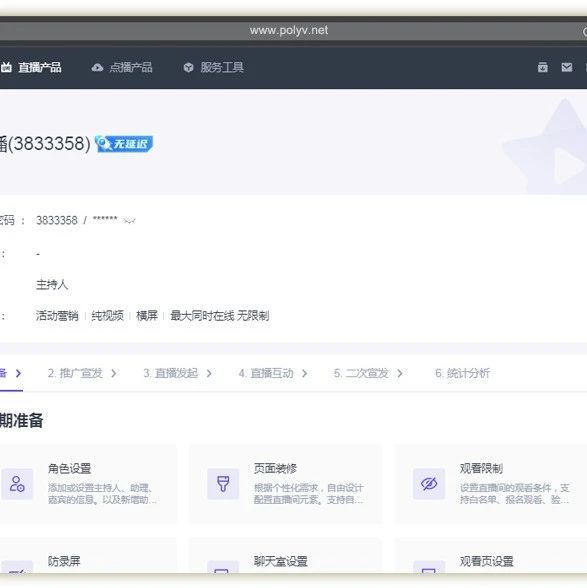Click the live TV icon beside 直播产品
This screenshot has width=587, height=588.
click(x=6, y=68)
